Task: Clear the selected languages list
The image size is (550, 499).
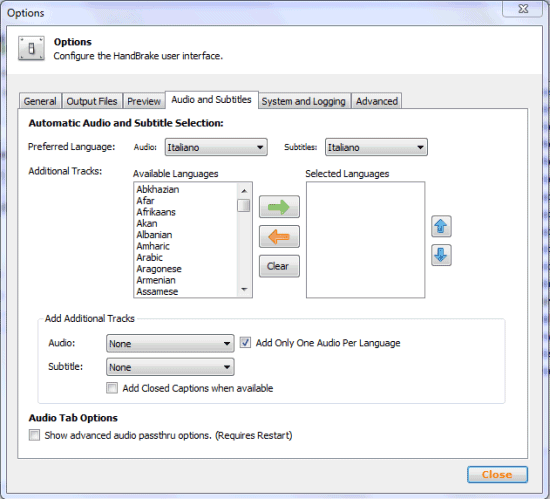Action: [279, 266]
